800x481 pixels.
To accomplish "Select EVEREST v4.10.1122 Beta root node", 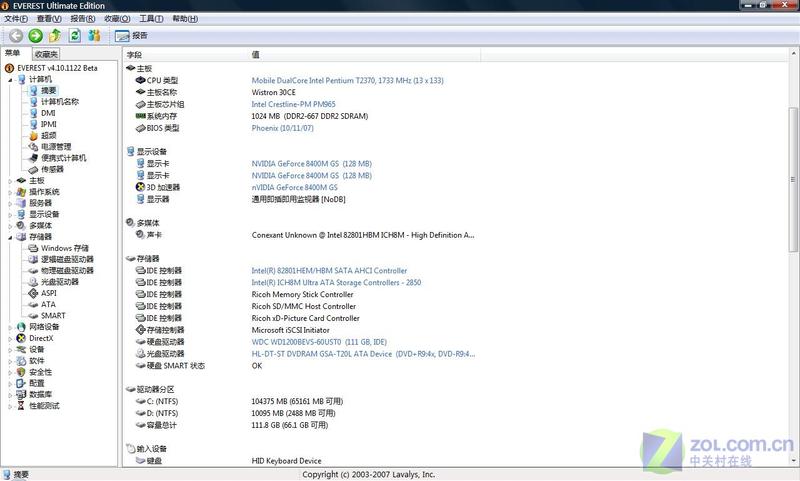I will click(x=57, y=68).
